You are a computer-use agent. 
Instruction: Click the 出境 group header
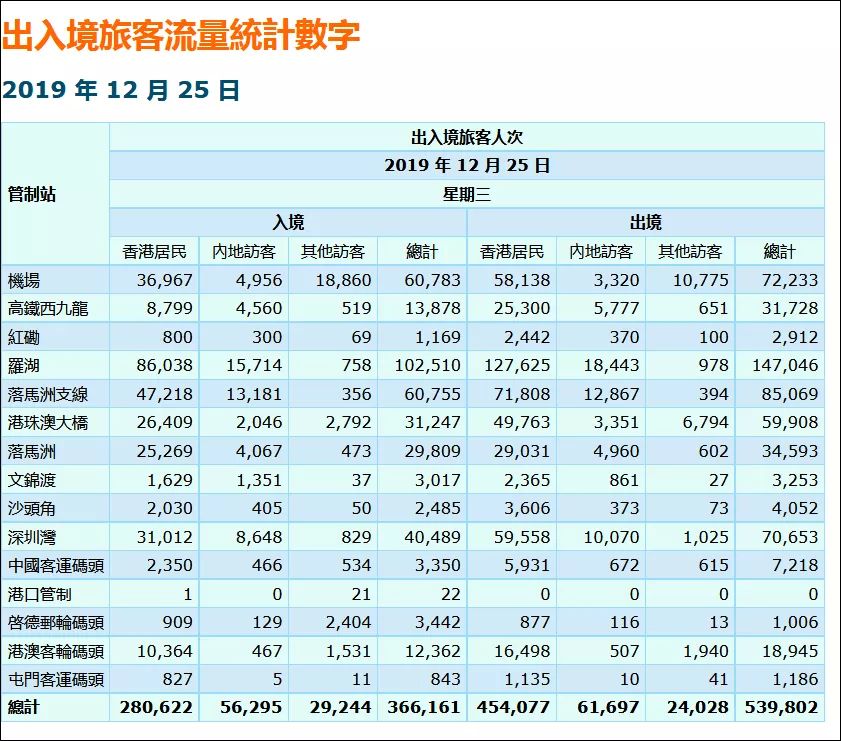click(x=645, y=223)
